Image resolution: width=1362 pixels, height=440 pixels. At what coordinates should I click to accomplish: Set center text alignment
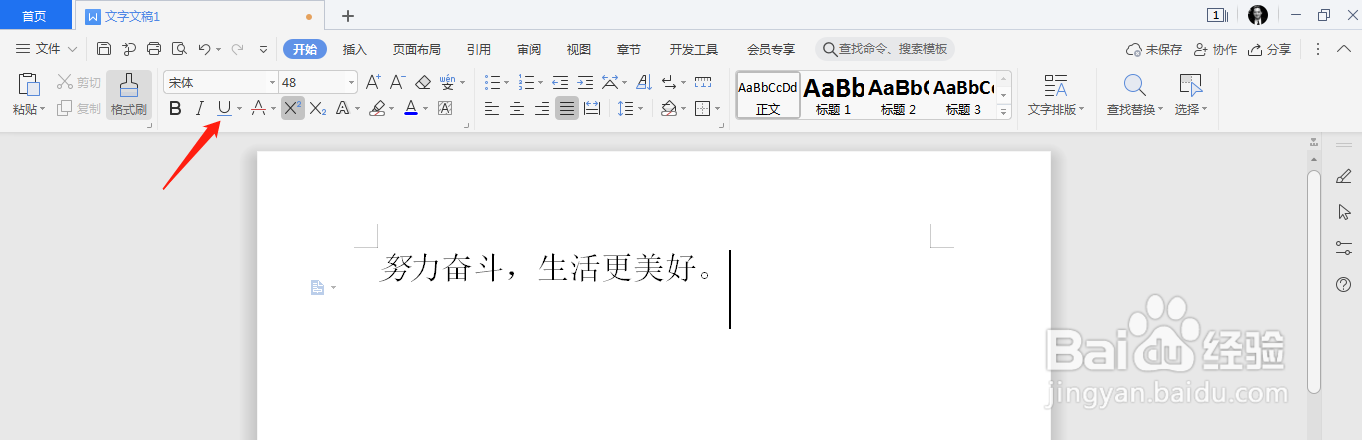tap(517, 108)
